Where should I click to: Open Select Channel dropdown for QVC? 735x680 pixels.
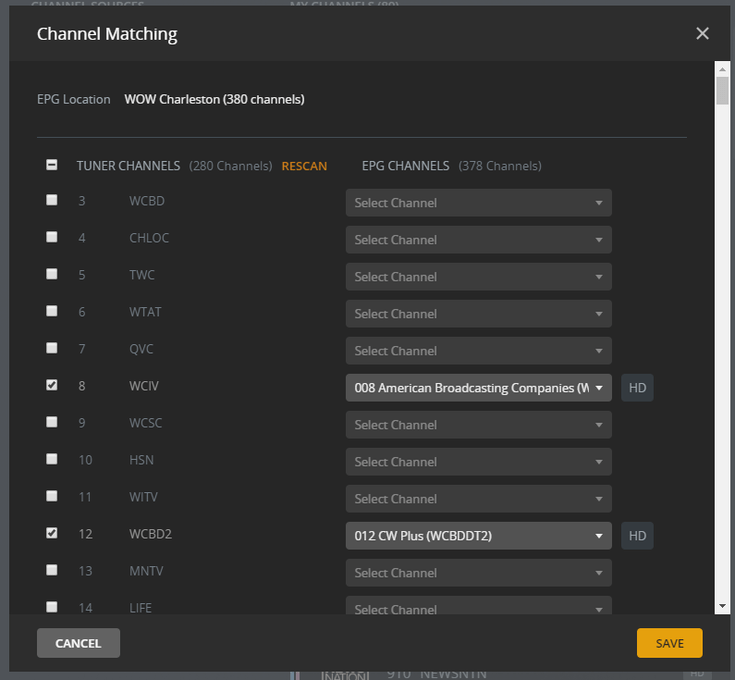point(478,351)
